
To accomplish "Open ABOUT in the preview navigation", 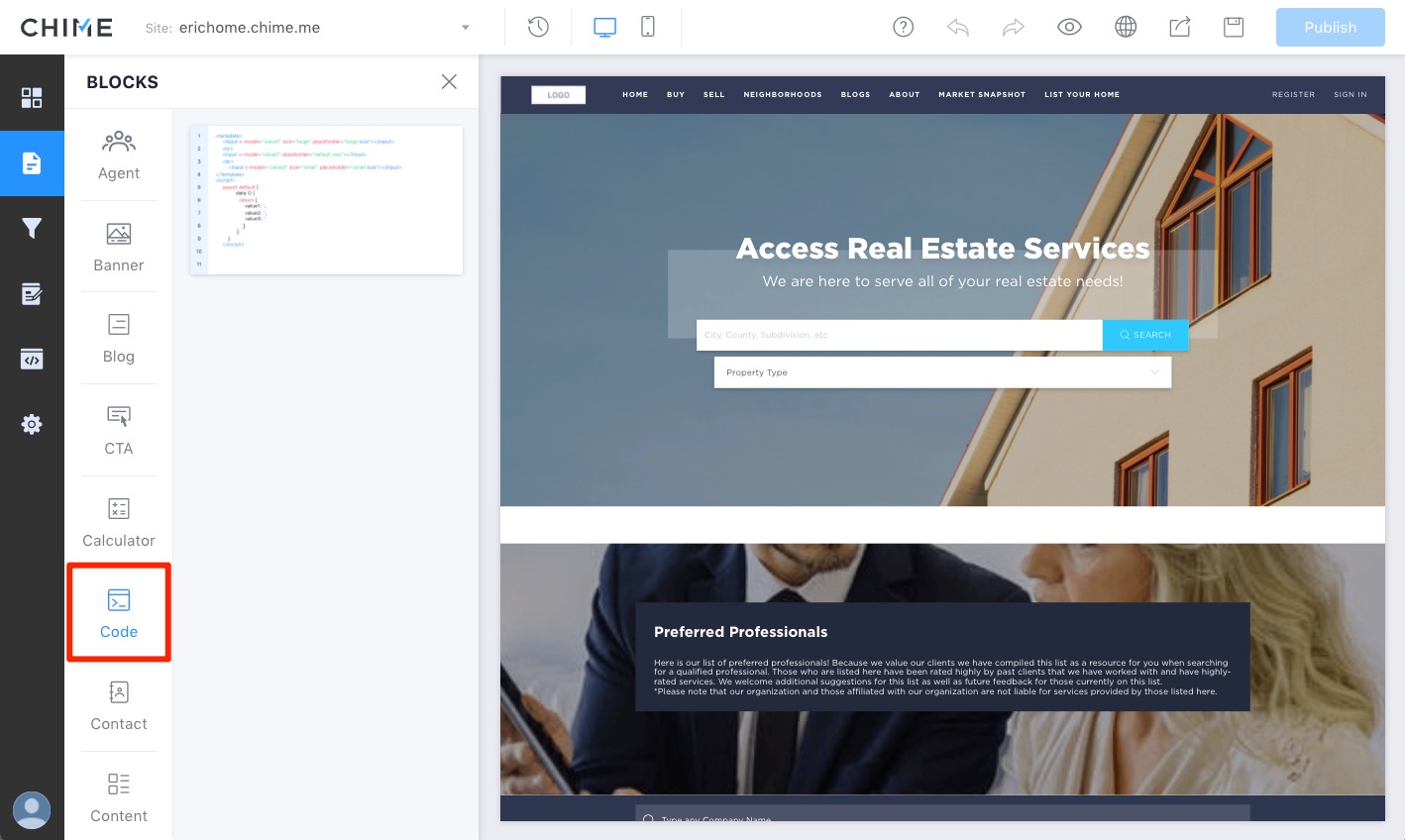I will 905,95.
